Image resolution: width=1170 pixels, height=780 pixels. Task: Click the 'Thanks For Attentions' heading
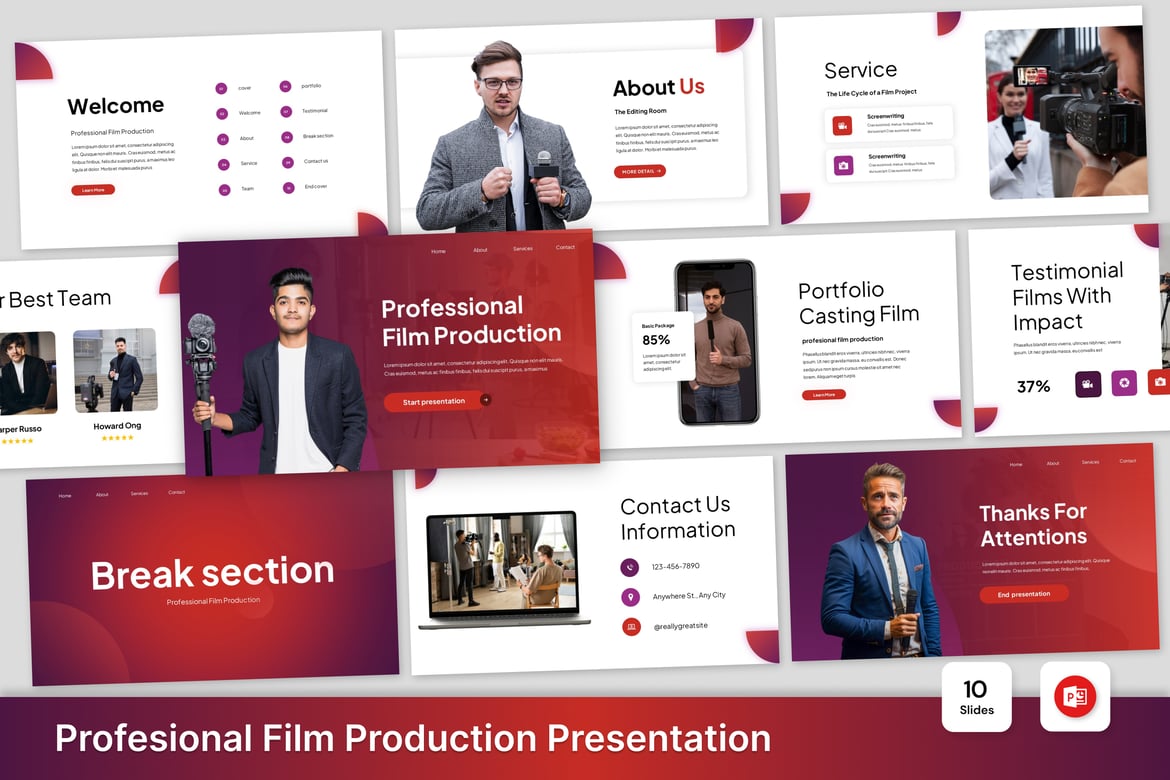pos(1033,525)
